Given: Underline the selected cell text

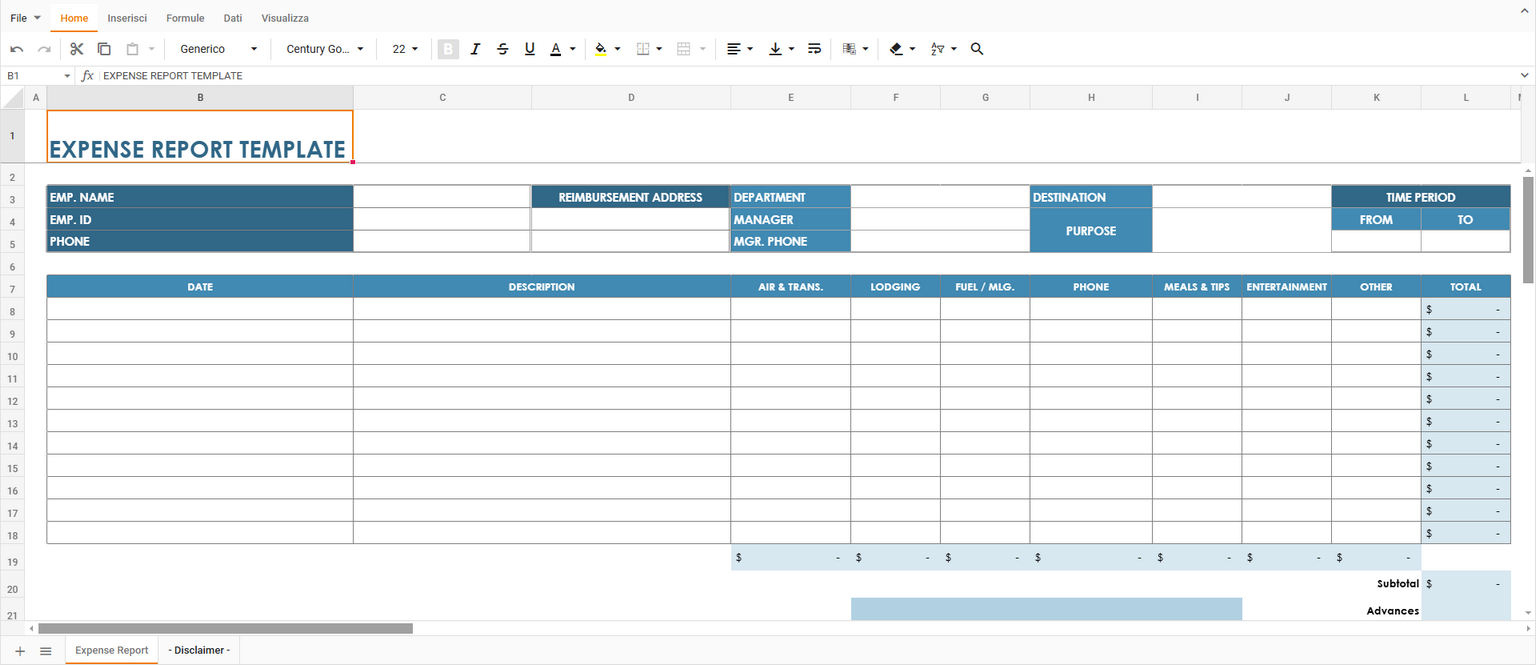Looking at the screenshot, I should tap(529, 48).
